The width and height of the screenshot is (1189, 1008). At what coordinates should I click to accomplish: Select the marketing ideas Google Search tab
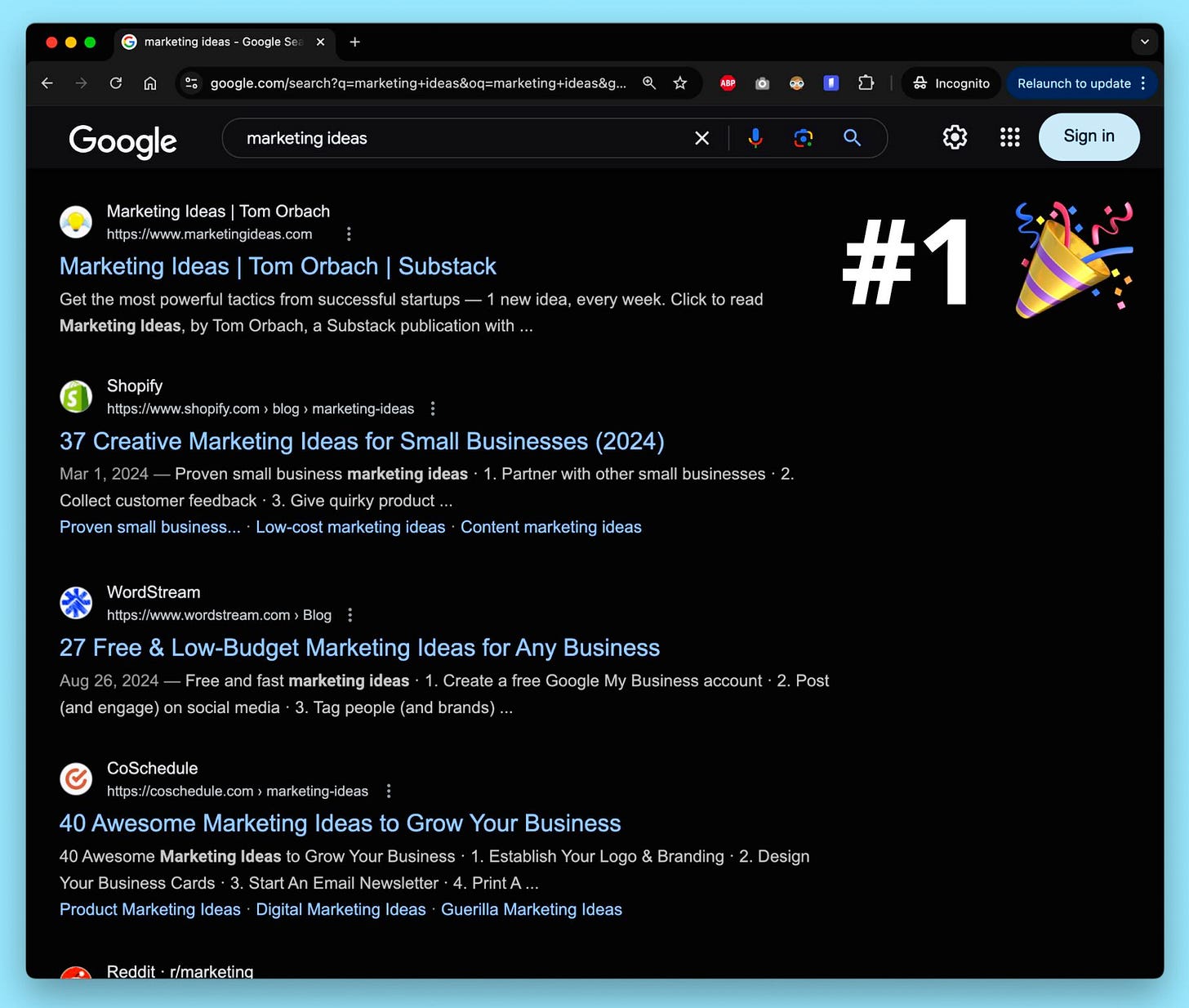pos(222,42)
